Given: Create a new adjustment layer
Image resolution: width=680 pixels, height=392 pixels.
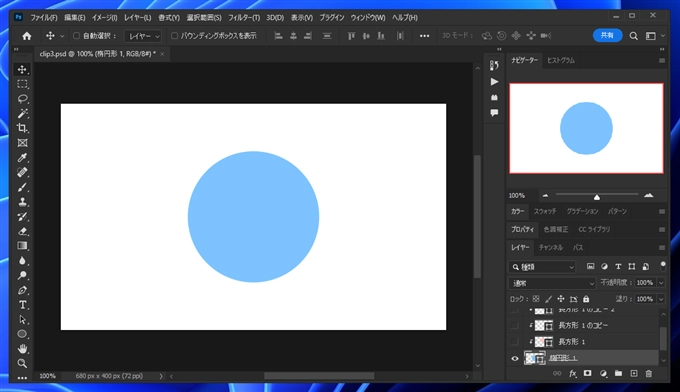Looking at the screenshot, I should pos(603,373).
